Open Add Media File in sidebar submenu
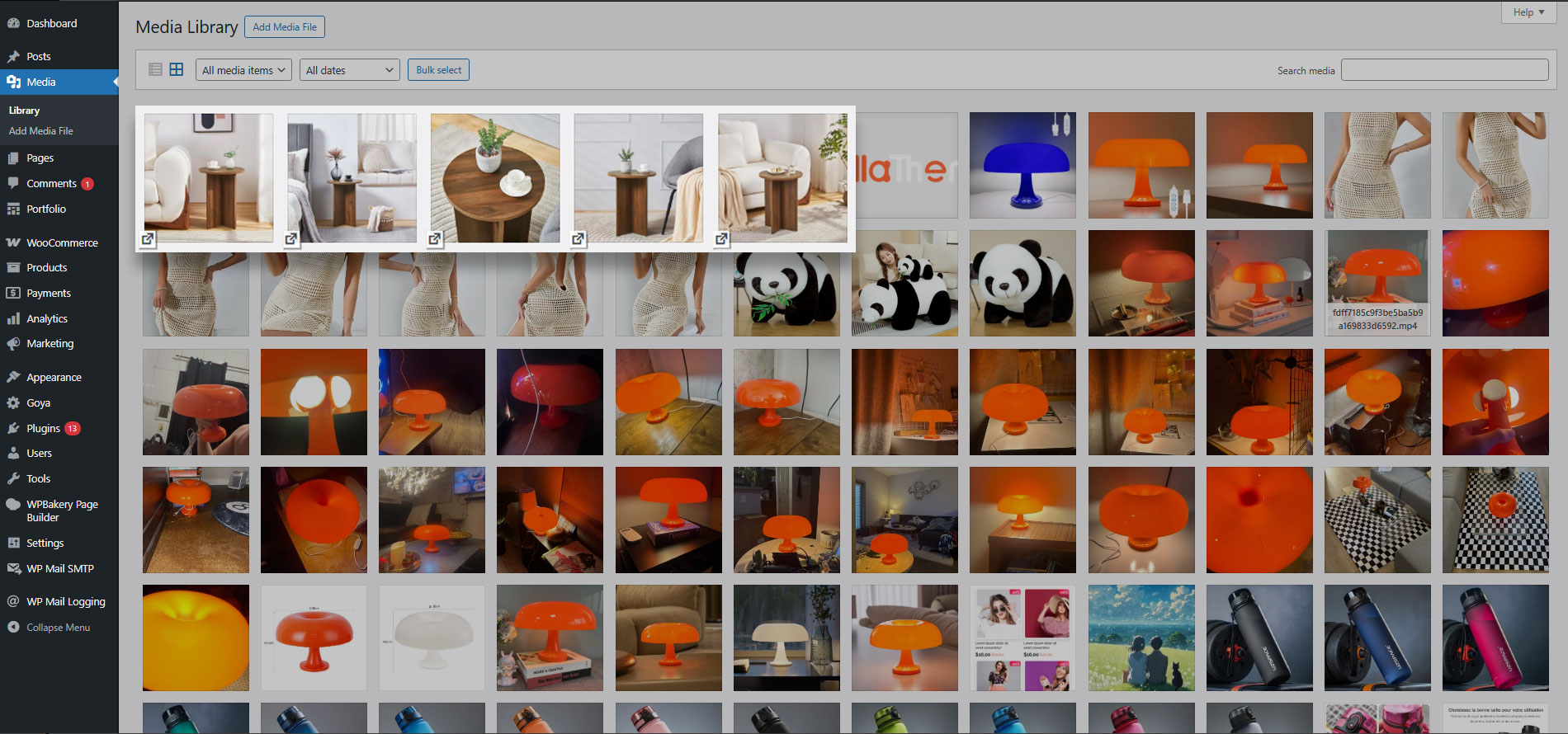 point(41,131)
